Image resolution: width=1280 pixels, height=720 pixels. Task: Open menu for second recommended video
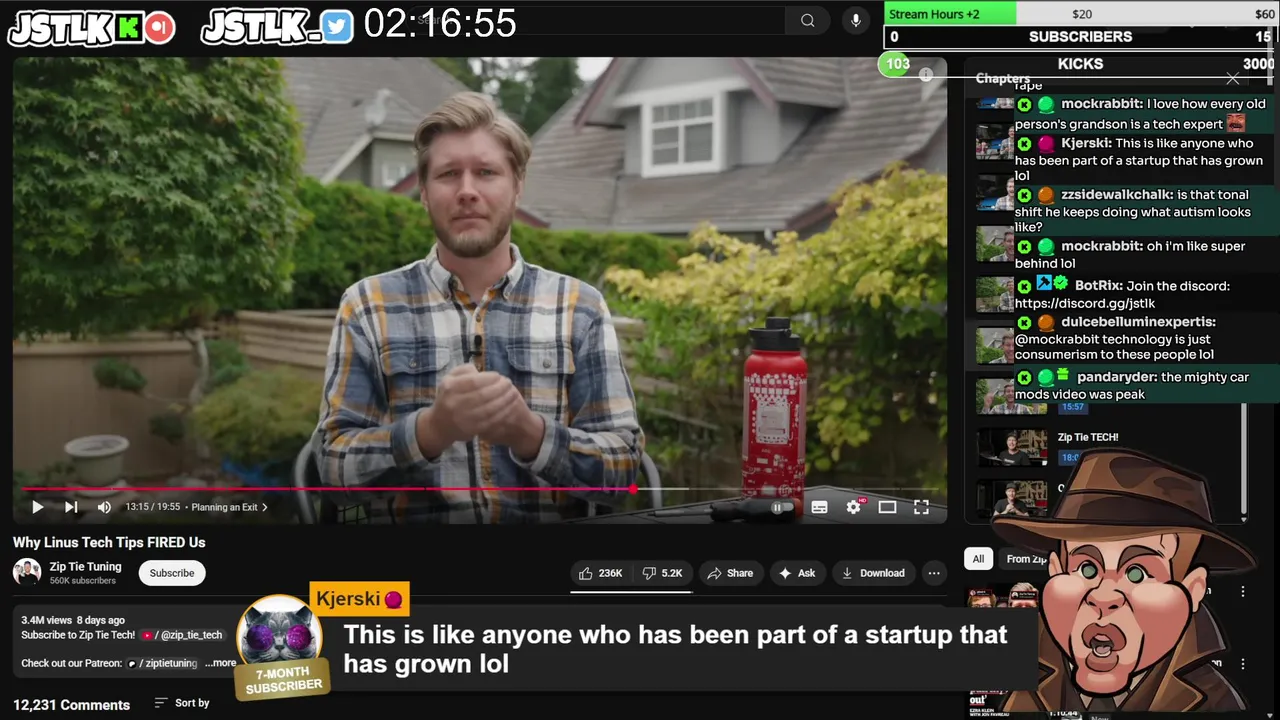1243,664
